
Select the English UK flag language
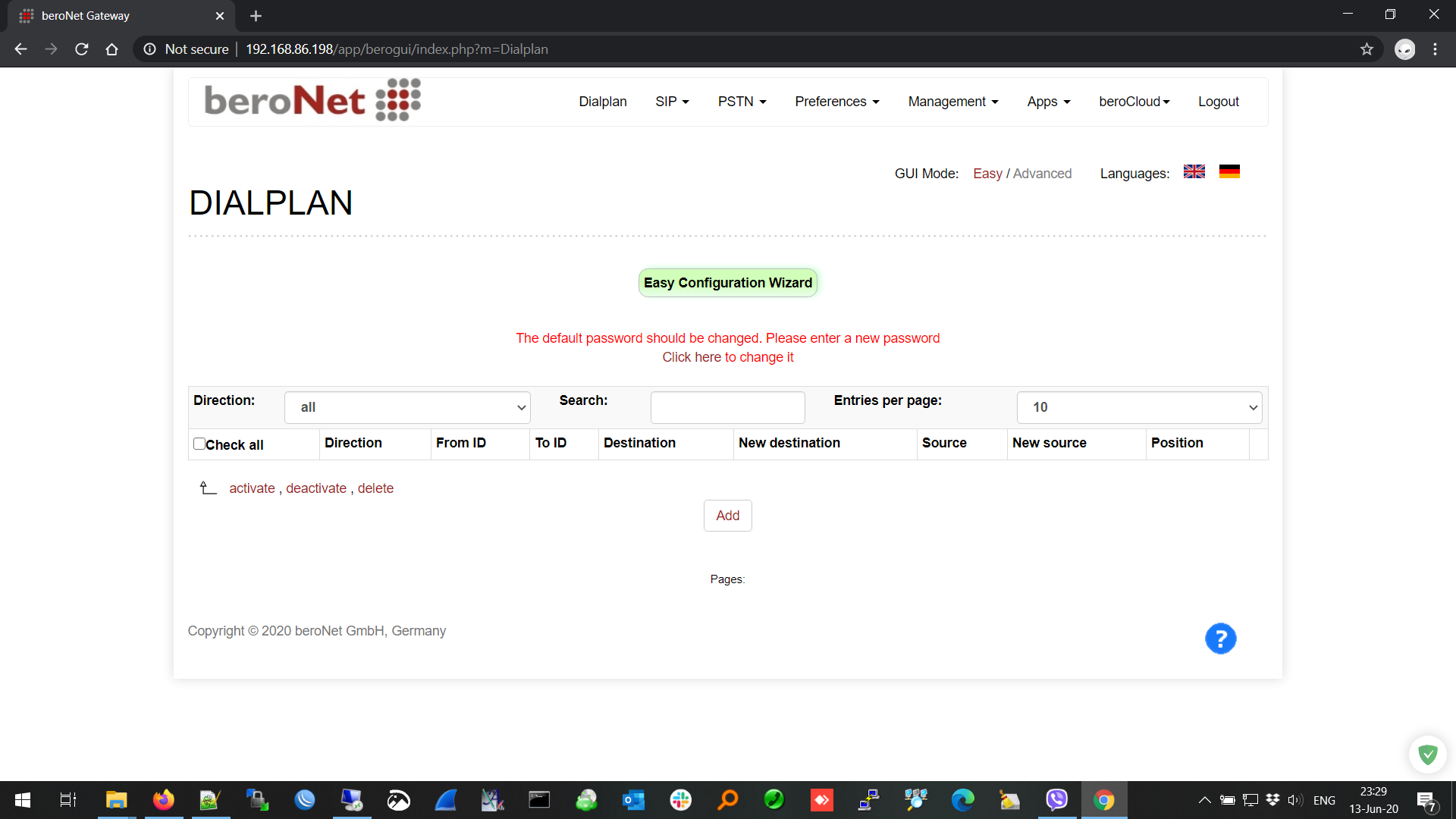coord(1194,172)
